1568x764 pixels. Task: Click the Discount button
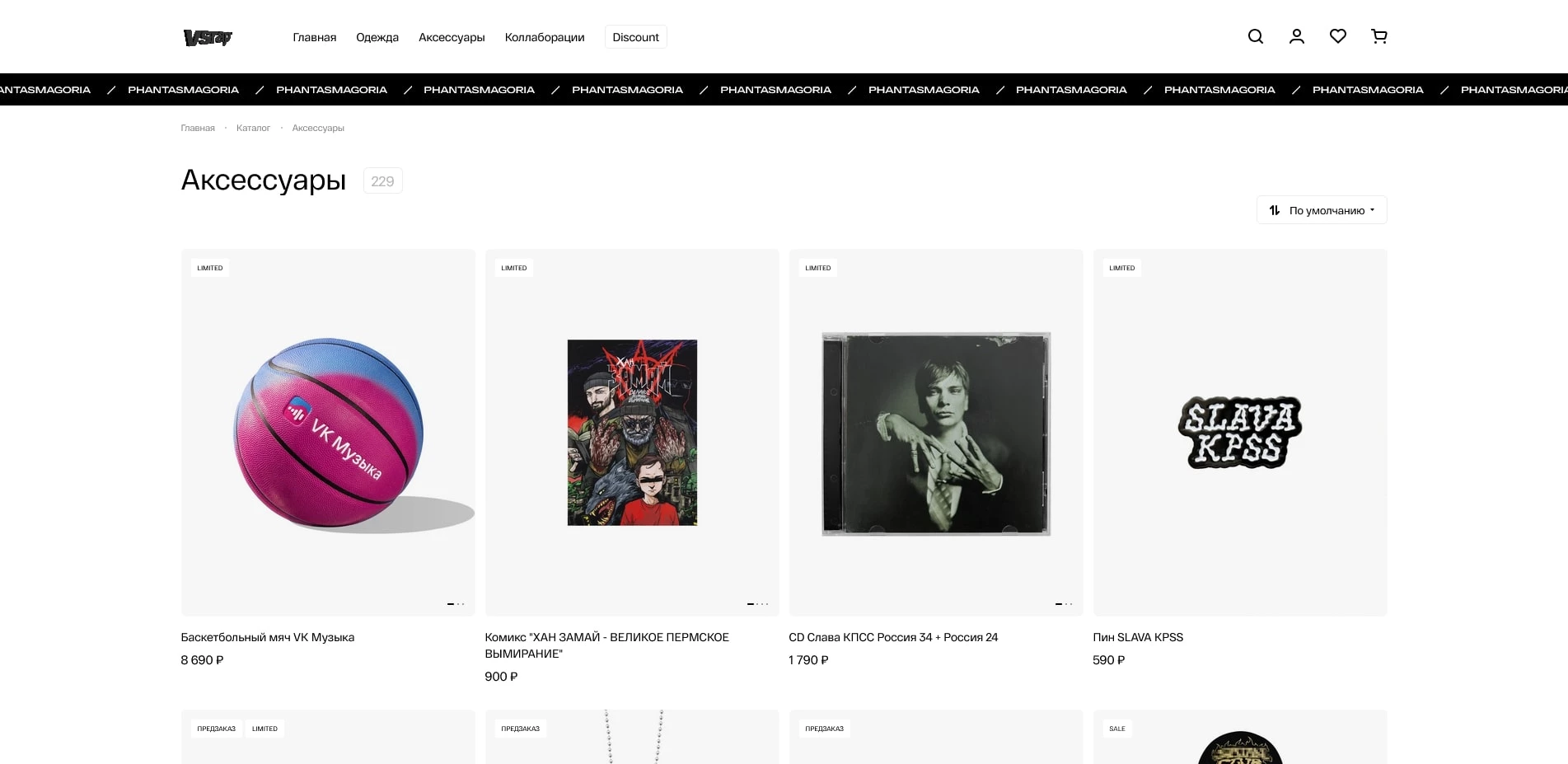click(635, 37)
